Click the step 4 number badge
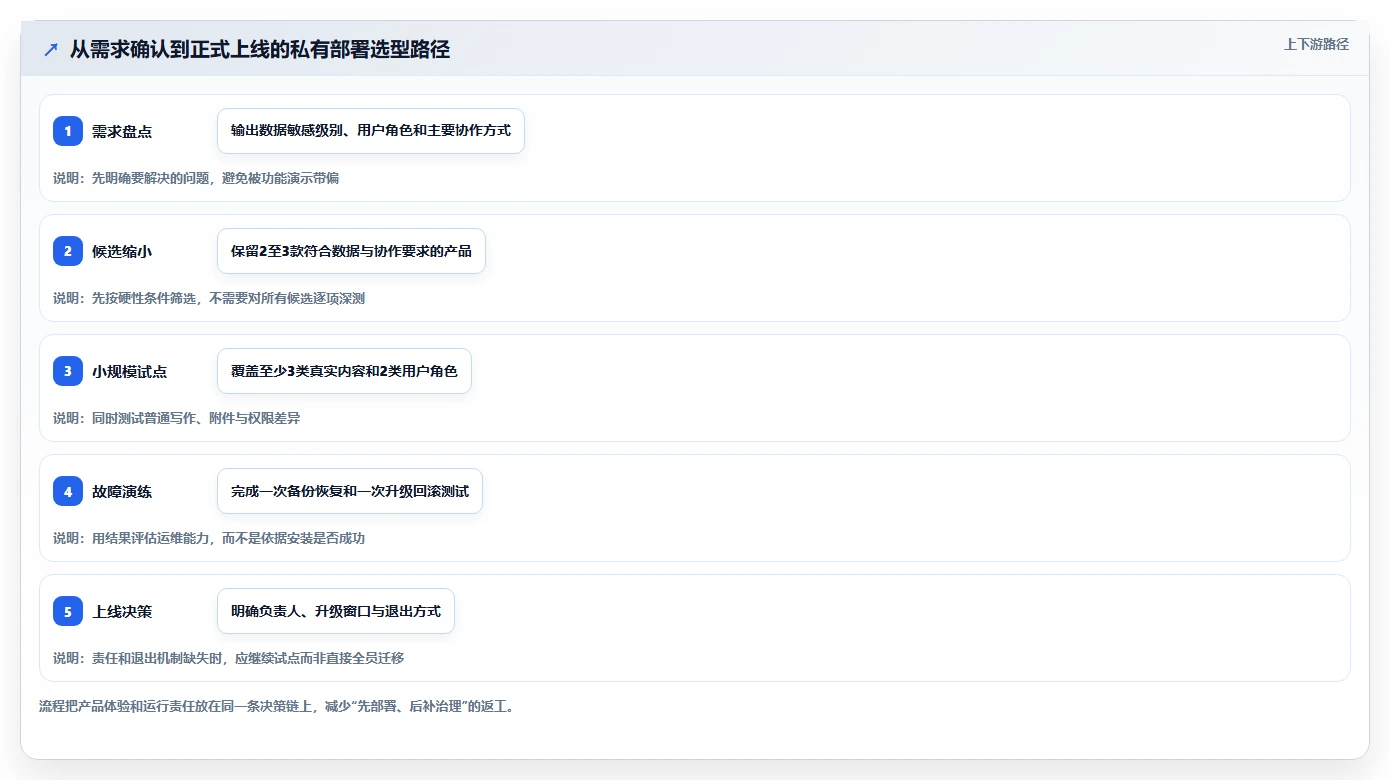Viewport: 1390px width, 780px height. pyautogui.click(x=68, y=491)
